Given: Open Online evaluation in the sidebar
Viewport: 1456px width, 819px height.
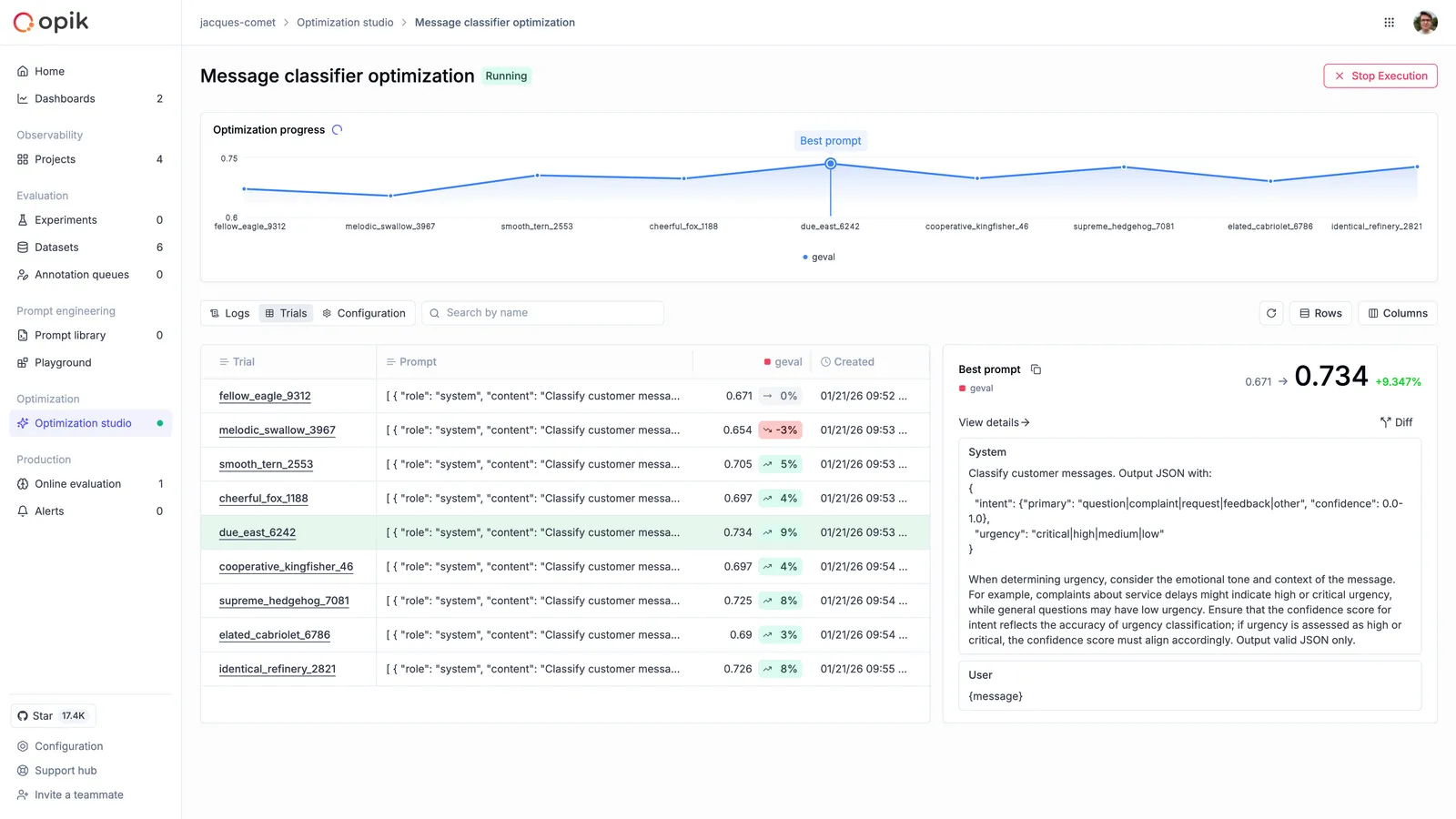Looking at the screenshot, I should (x=90, y=484).
